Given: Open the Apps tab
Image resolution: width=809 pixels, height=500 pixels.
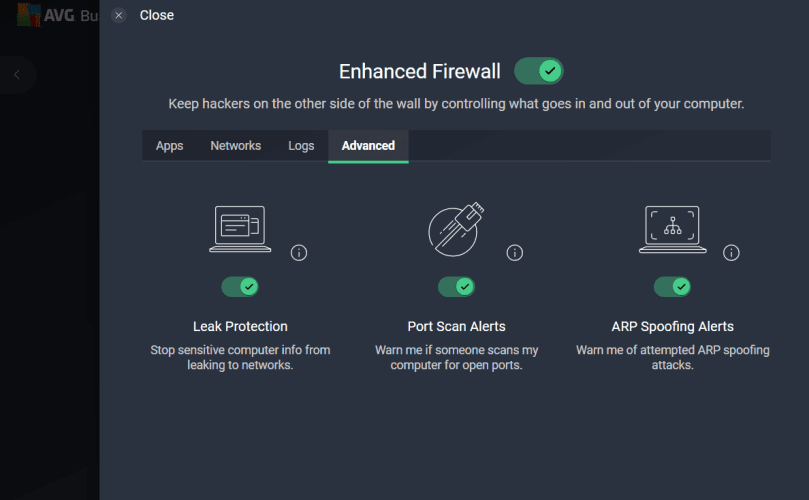Looking at the screenshot, I should (169, 146).
